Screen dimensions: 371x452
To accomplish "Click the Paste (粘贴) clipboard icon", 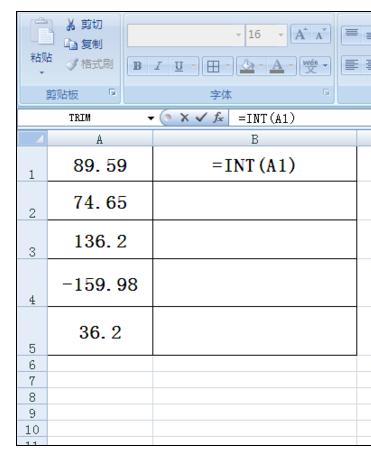I will click(x=42, y=32).
